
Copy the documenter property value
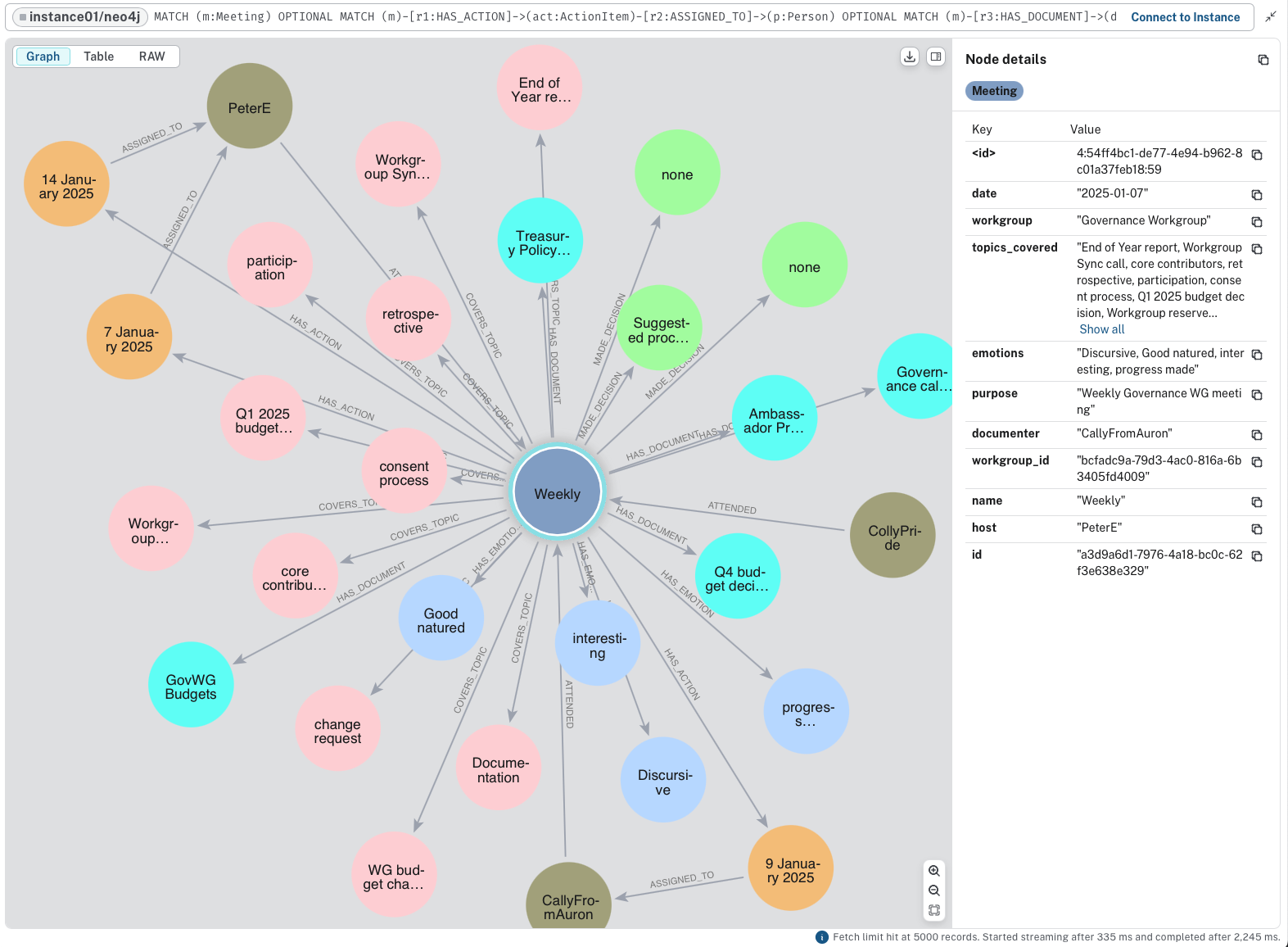[1257, 435]
